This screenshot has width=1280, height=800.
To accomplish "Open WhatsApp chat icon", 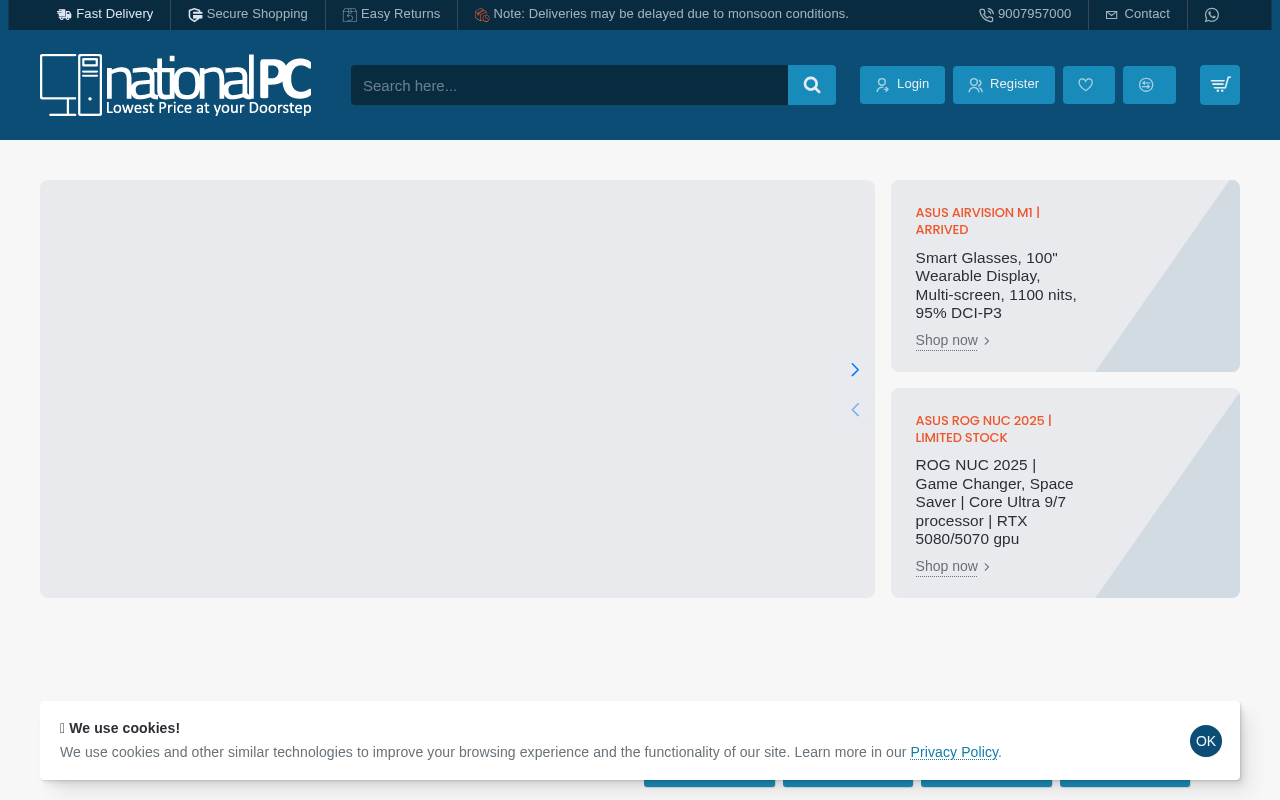I will [x=1212, y=14].
